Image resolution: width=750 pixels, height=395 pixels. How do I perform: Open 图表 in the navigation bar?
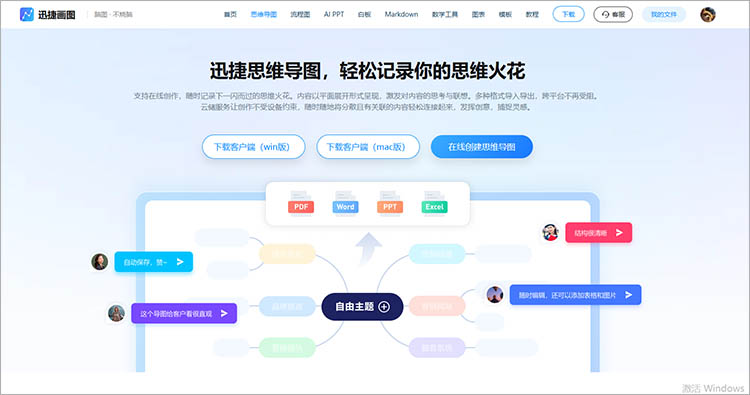pos(478,14)
